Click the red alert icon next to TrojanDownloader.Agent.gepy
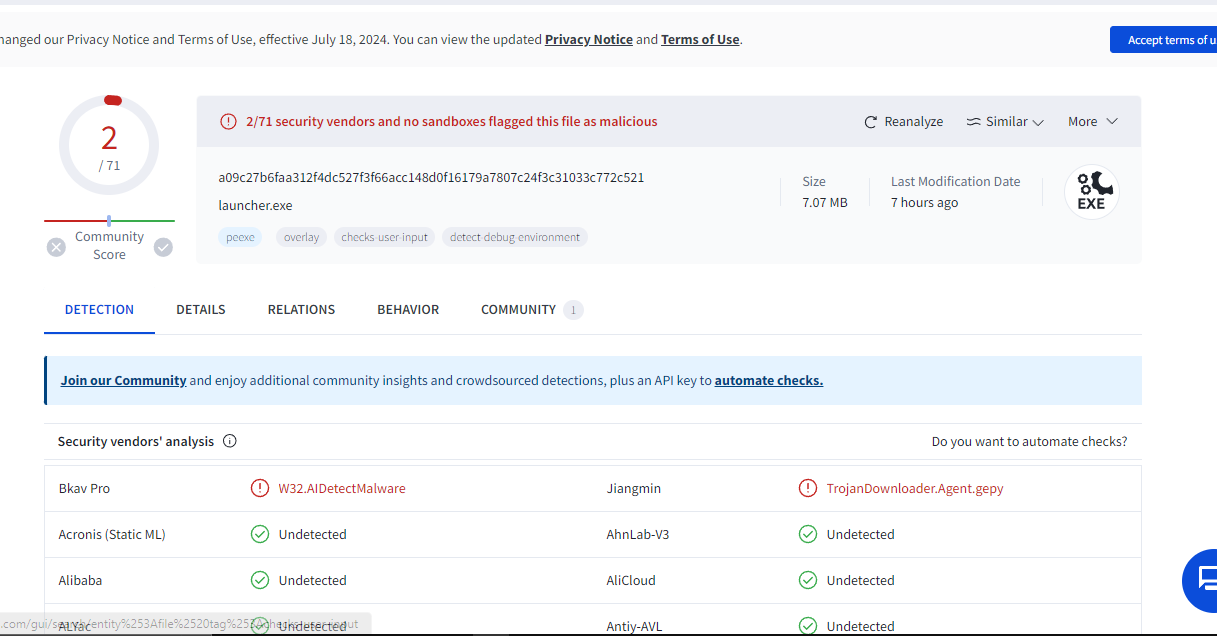Image resolution: width=1217 pixels, height=636 pixels. (x=808, y=489)
